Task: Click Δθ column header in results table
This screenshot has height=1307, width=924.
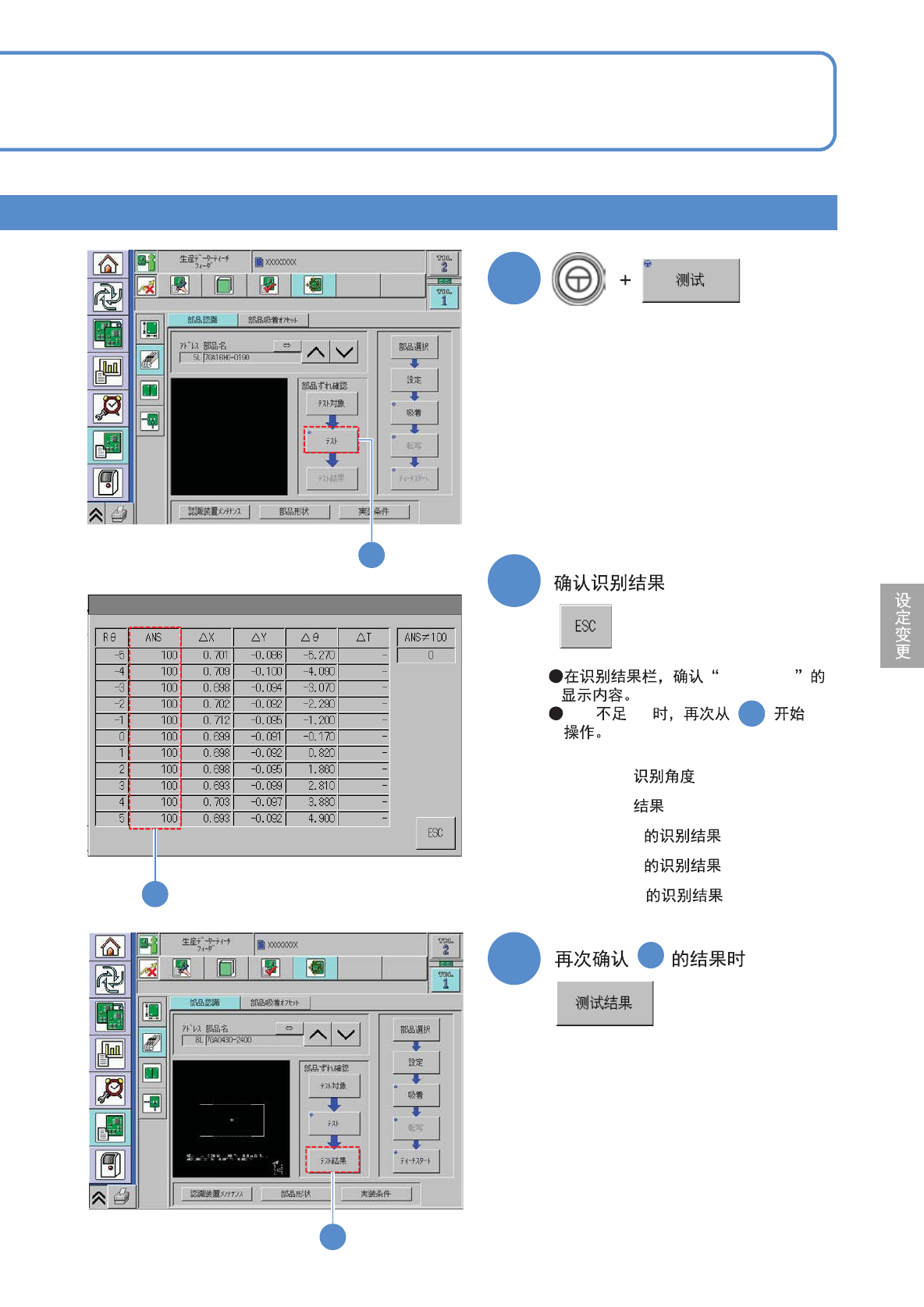Action: [x=311, y=638]
